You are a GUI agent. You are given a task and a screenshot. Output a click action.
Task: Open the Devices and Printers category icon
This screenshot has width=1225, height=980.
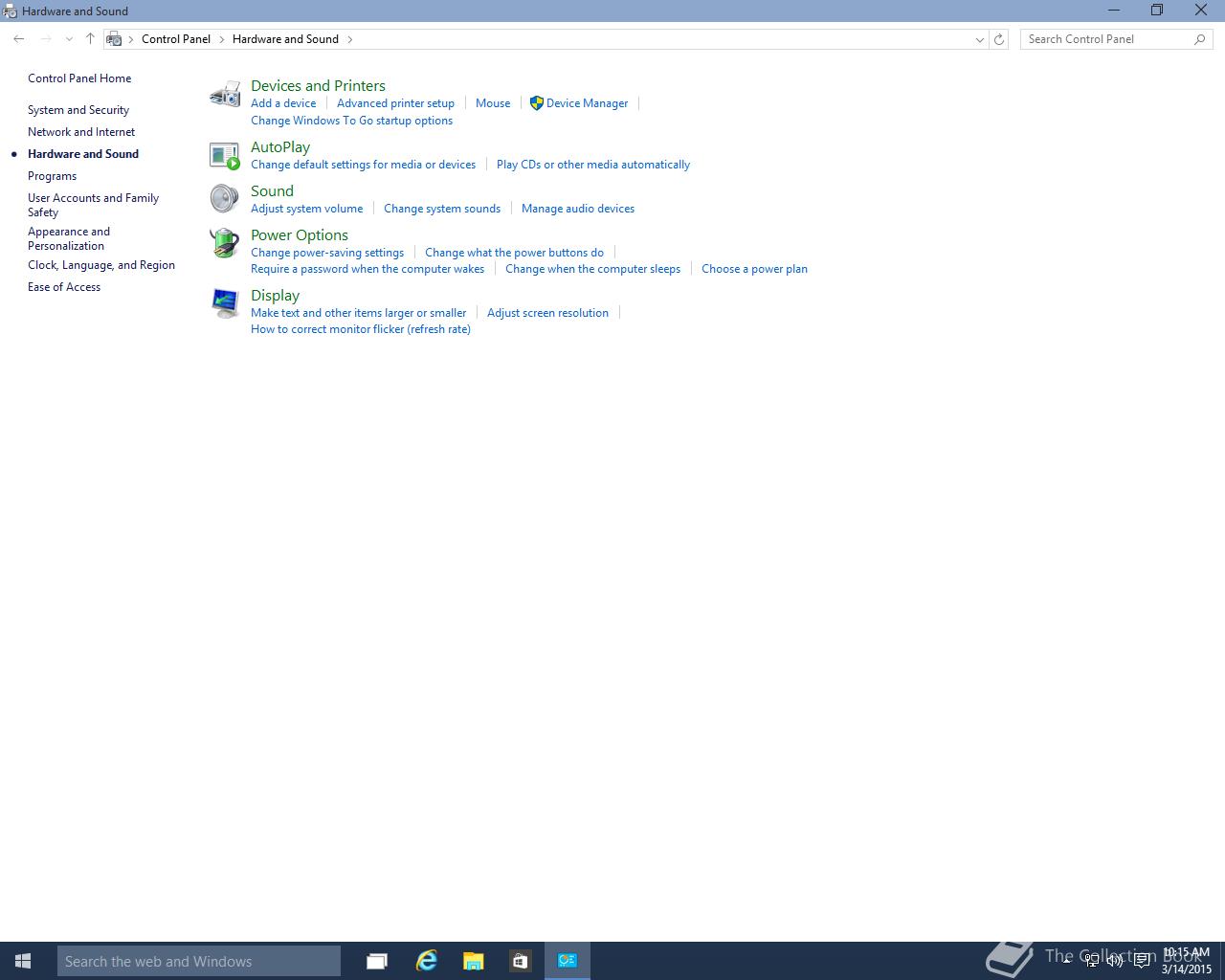tap(225, 94)
